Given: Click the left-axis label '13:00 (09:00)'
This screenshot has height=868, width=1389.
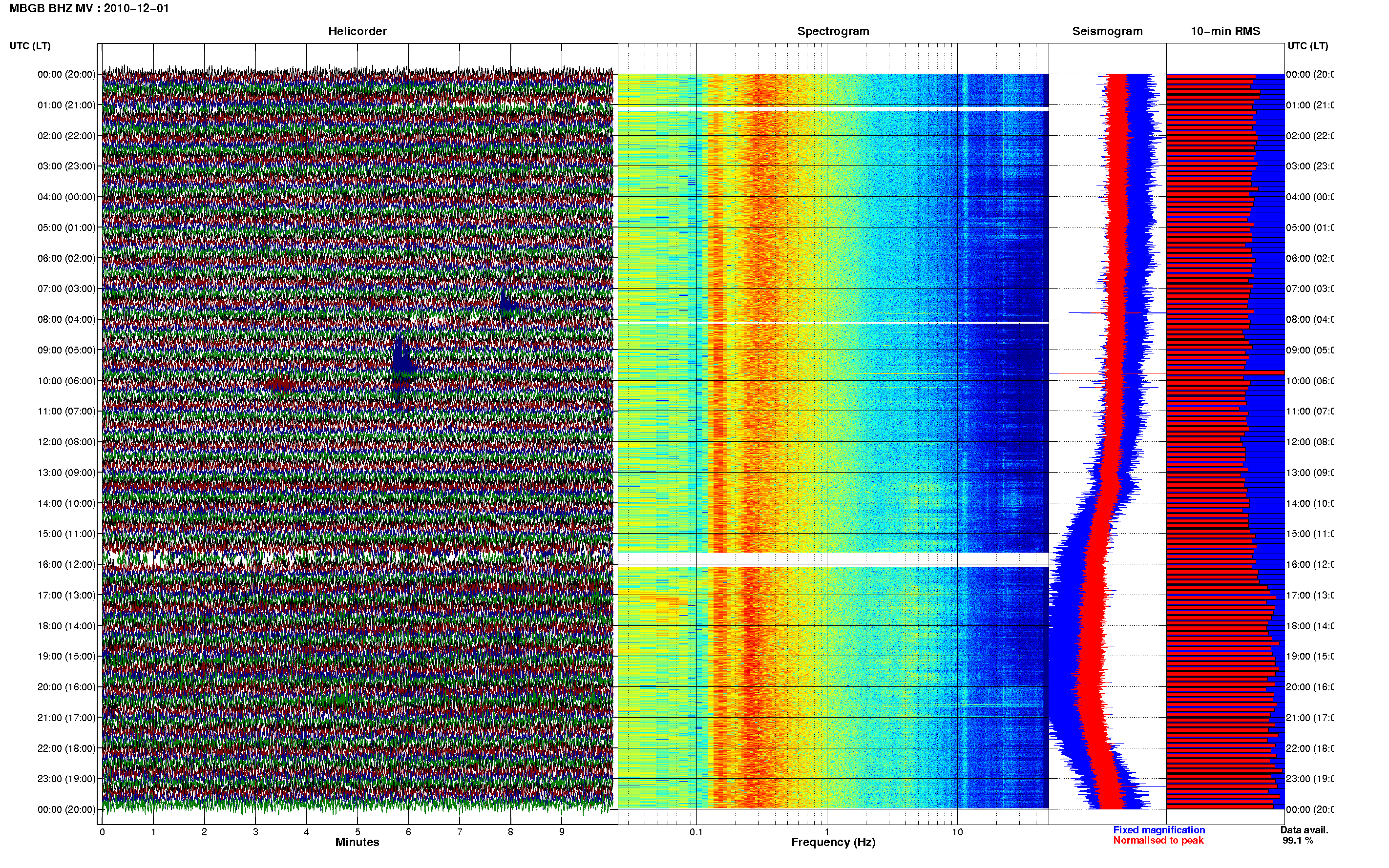Looking at the screenshot, I should 66,473.
